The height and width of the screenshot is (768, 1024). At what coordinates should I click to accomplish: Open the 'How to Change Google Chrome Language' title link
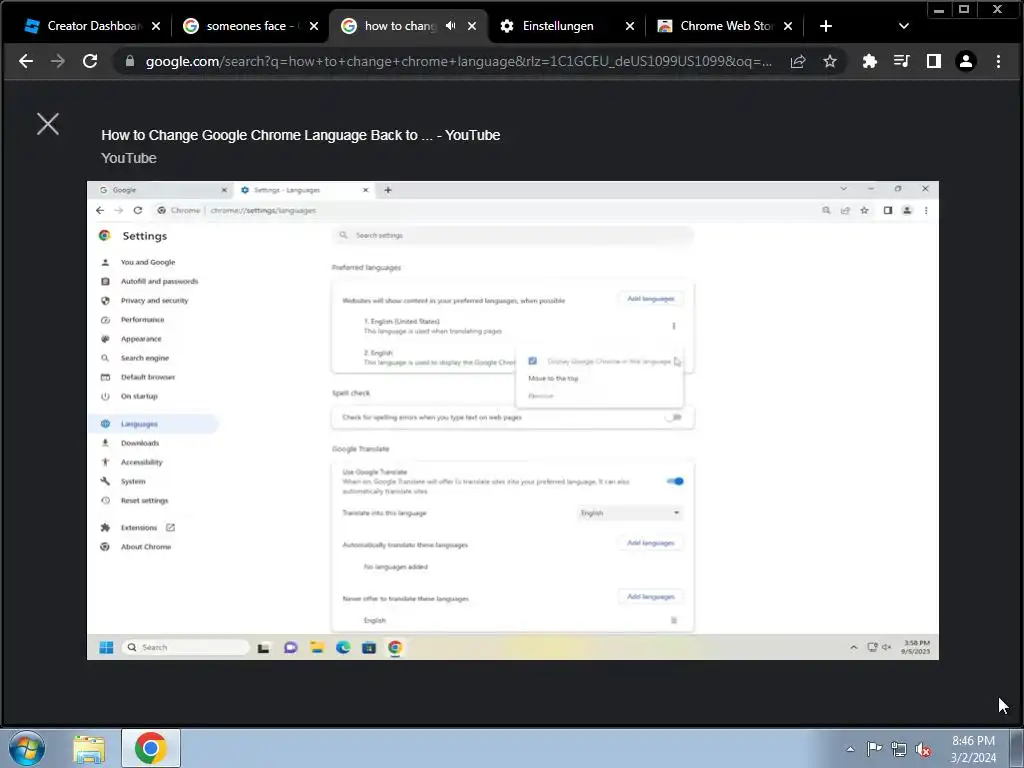[300, 135]
